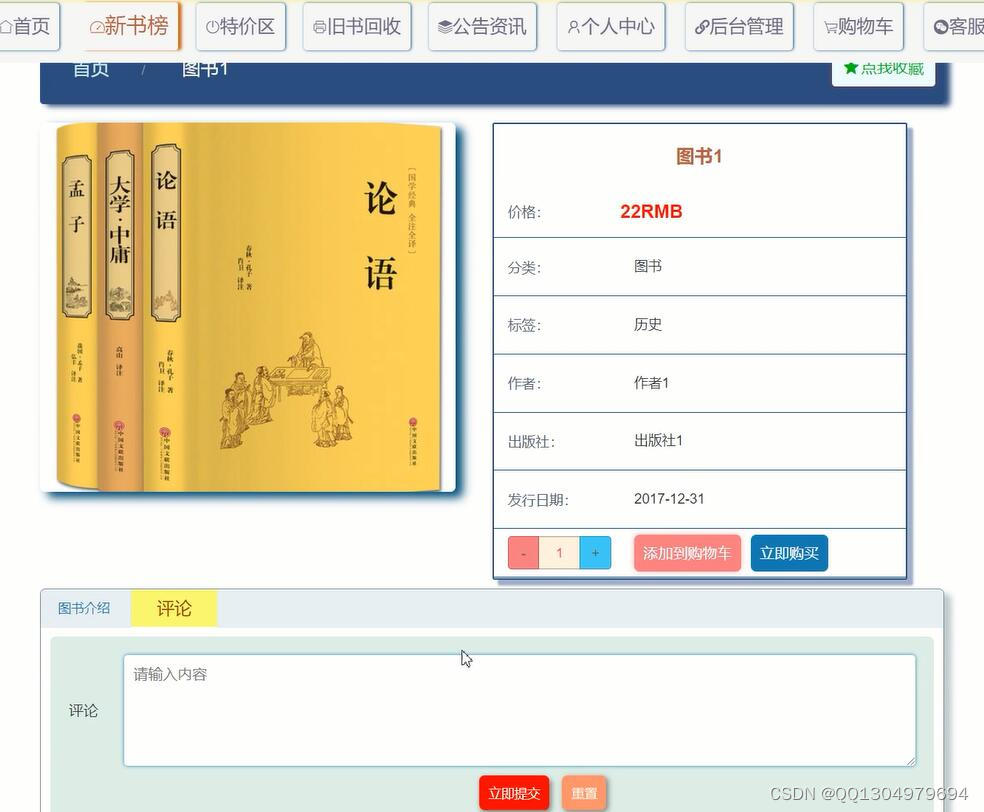The height and width of the screenshot is (812, 984).
Task: Click the comment textarea 请输入内容
Action: point(520,710)
